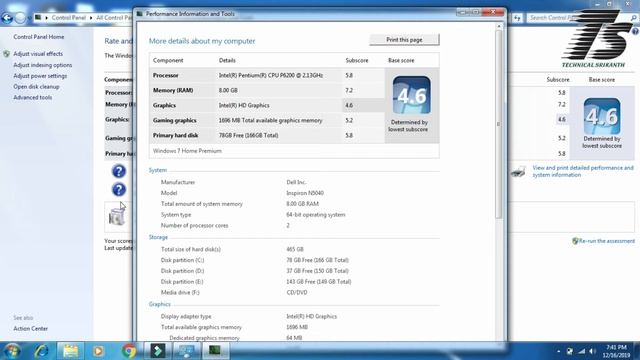Click Windows 7 Home Premium text
Screen dimensions: 640x360
click(x=187, y=151)
